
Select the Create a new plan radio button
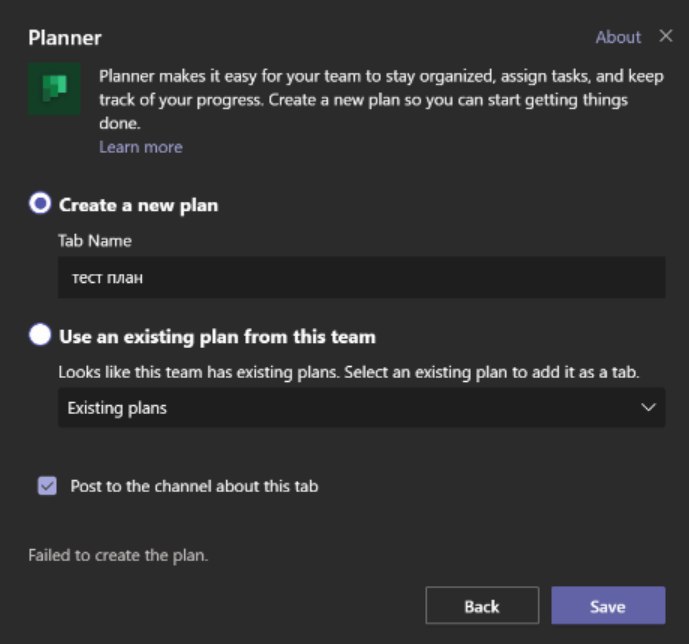coord(40,203)
